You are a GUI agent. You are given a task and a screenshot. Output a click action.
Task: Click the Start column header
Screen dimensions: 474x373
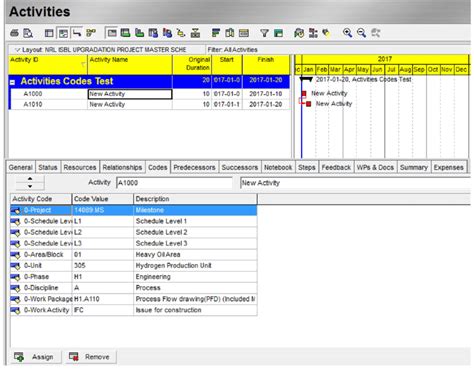tap(227, 65)
